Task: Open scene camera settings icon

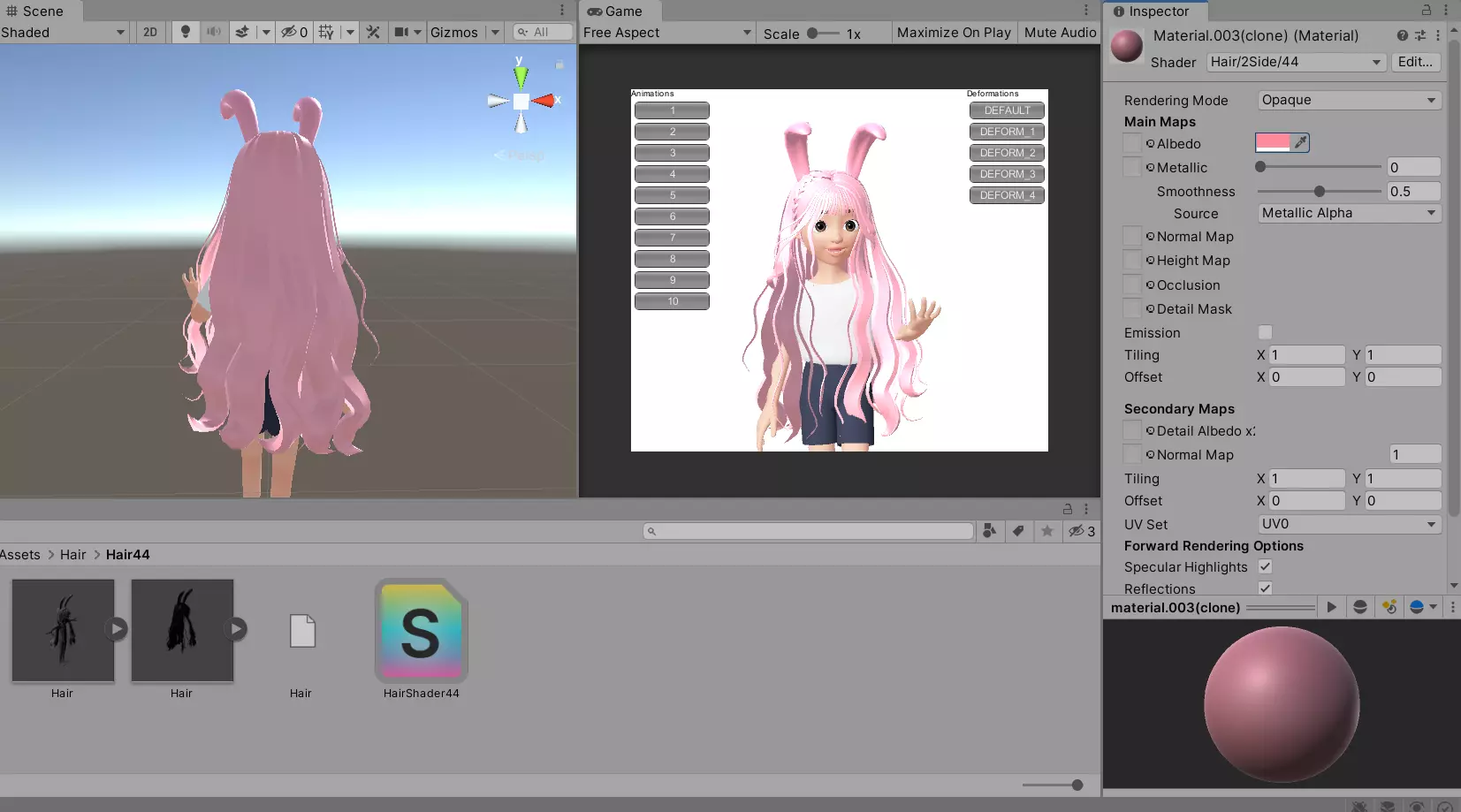Action: pos(401,32)
